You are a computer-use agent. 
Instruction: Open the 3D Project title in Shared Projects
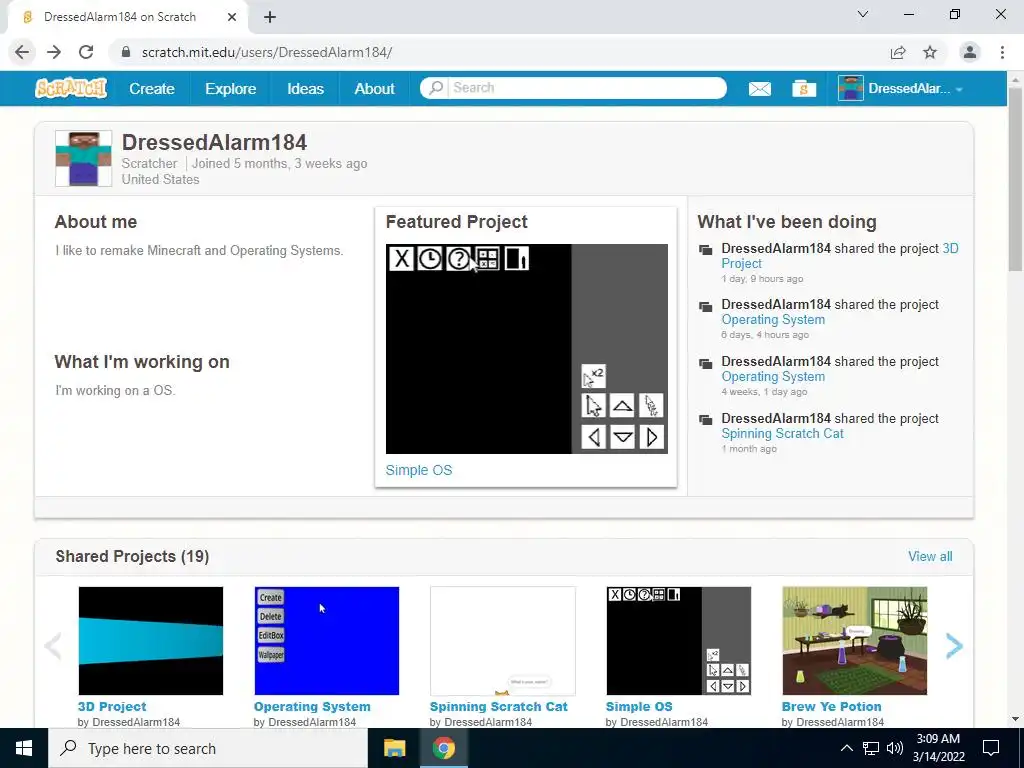pos(112,706)
